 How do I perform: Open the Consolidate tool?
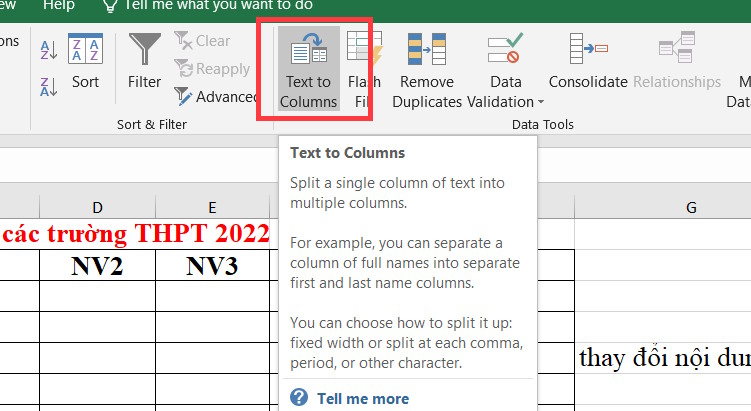click(x=588, y=61)
